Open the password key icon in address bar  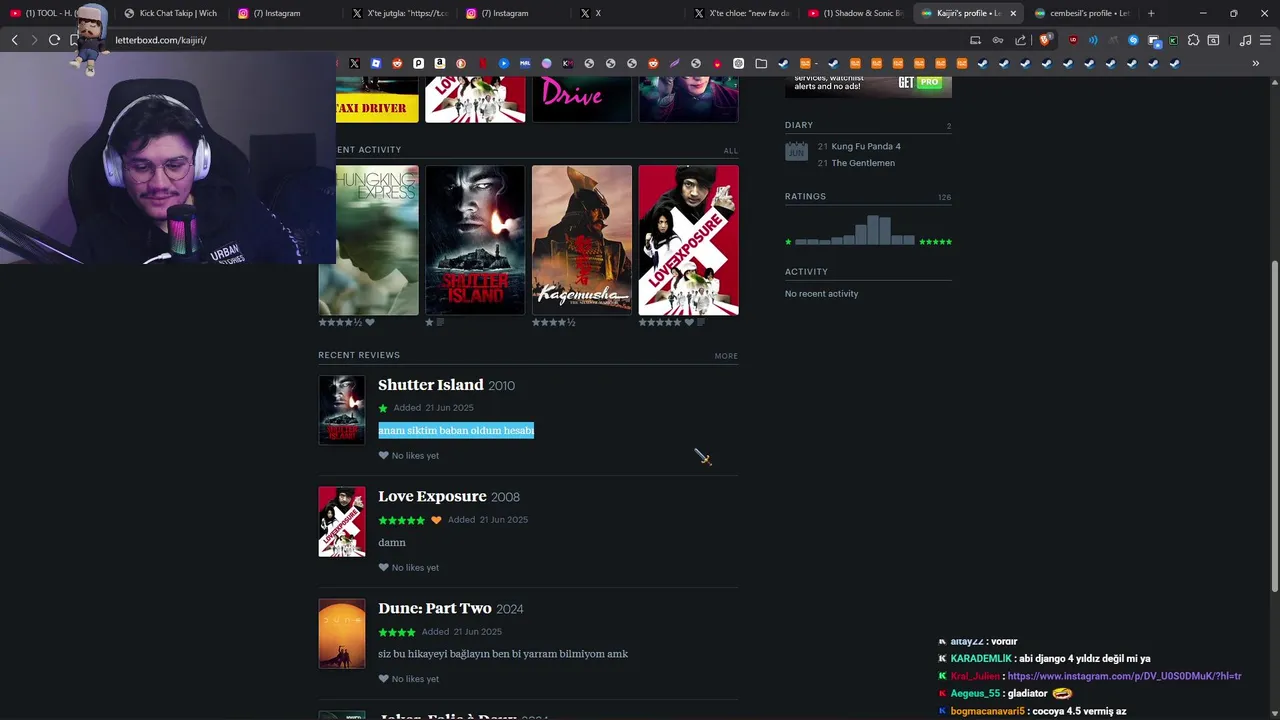997,40
